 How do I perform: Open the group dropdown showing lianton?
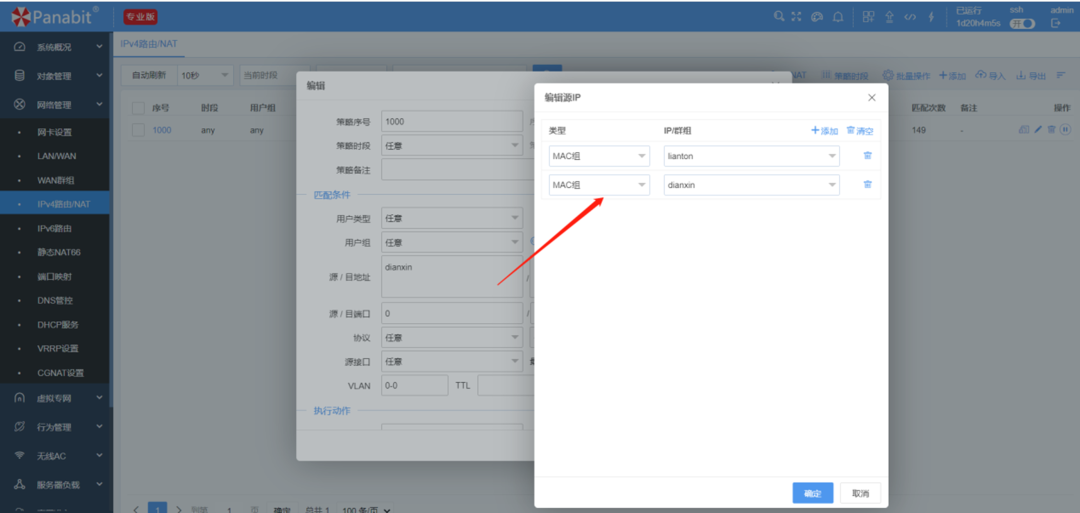point(751,156)
